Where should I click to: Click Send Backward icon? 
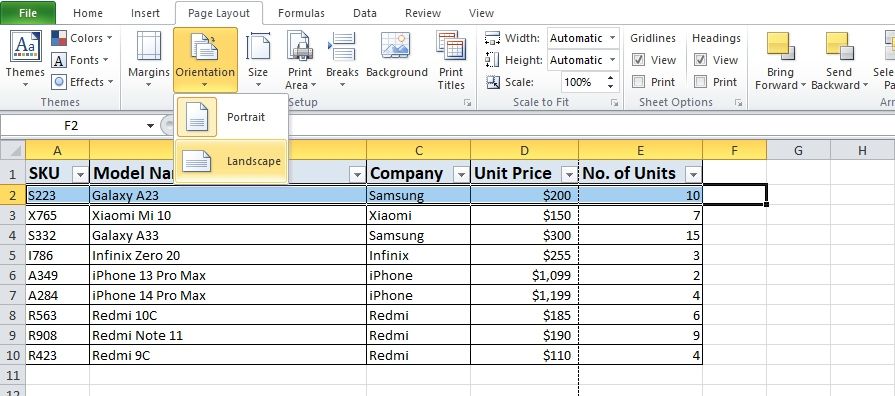click(x=839, y=46)
